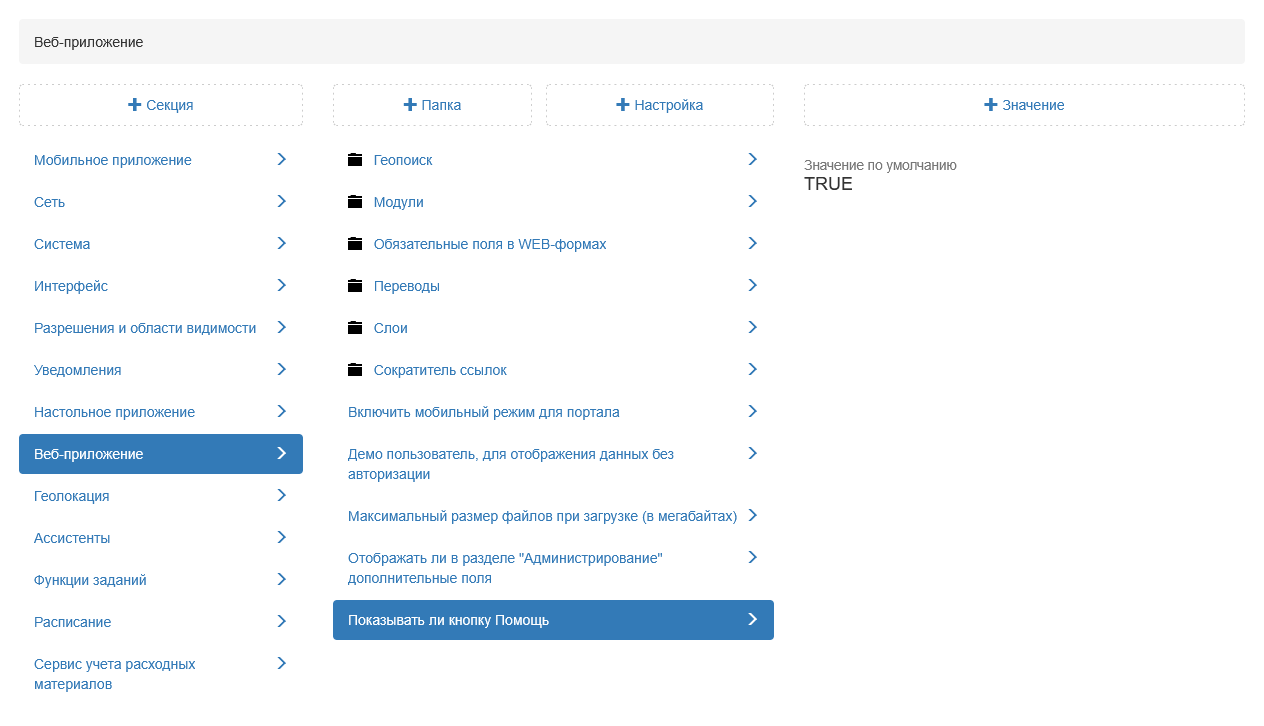Click the plus icon on Папка button
Image resolution: width=1264 pixels, height=726 pixels.
[x=410, y=105]
